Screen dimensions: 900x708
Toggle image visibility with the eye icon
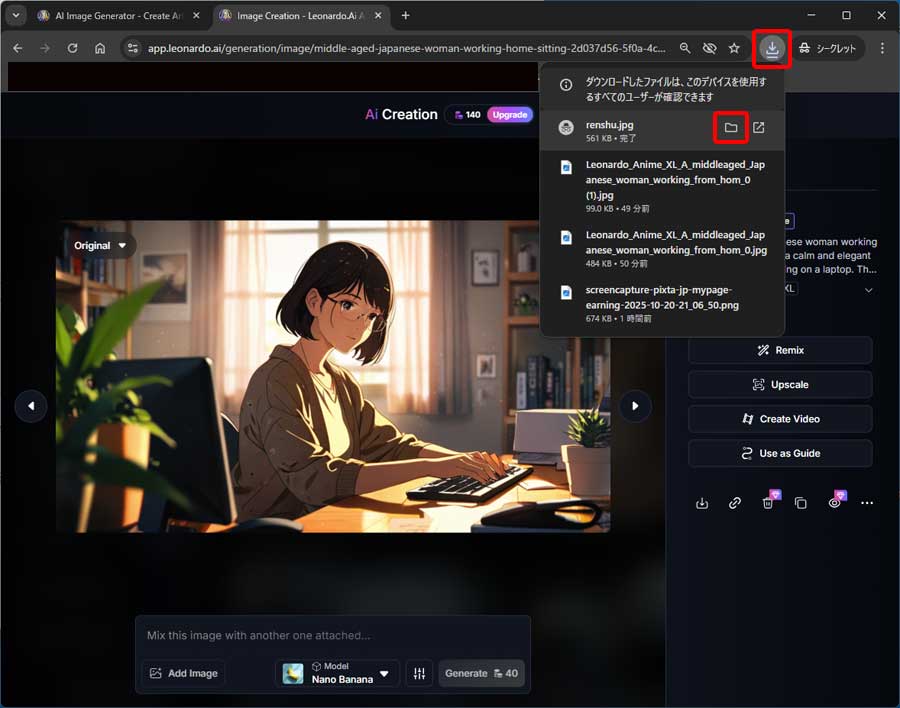pos(834,503)
